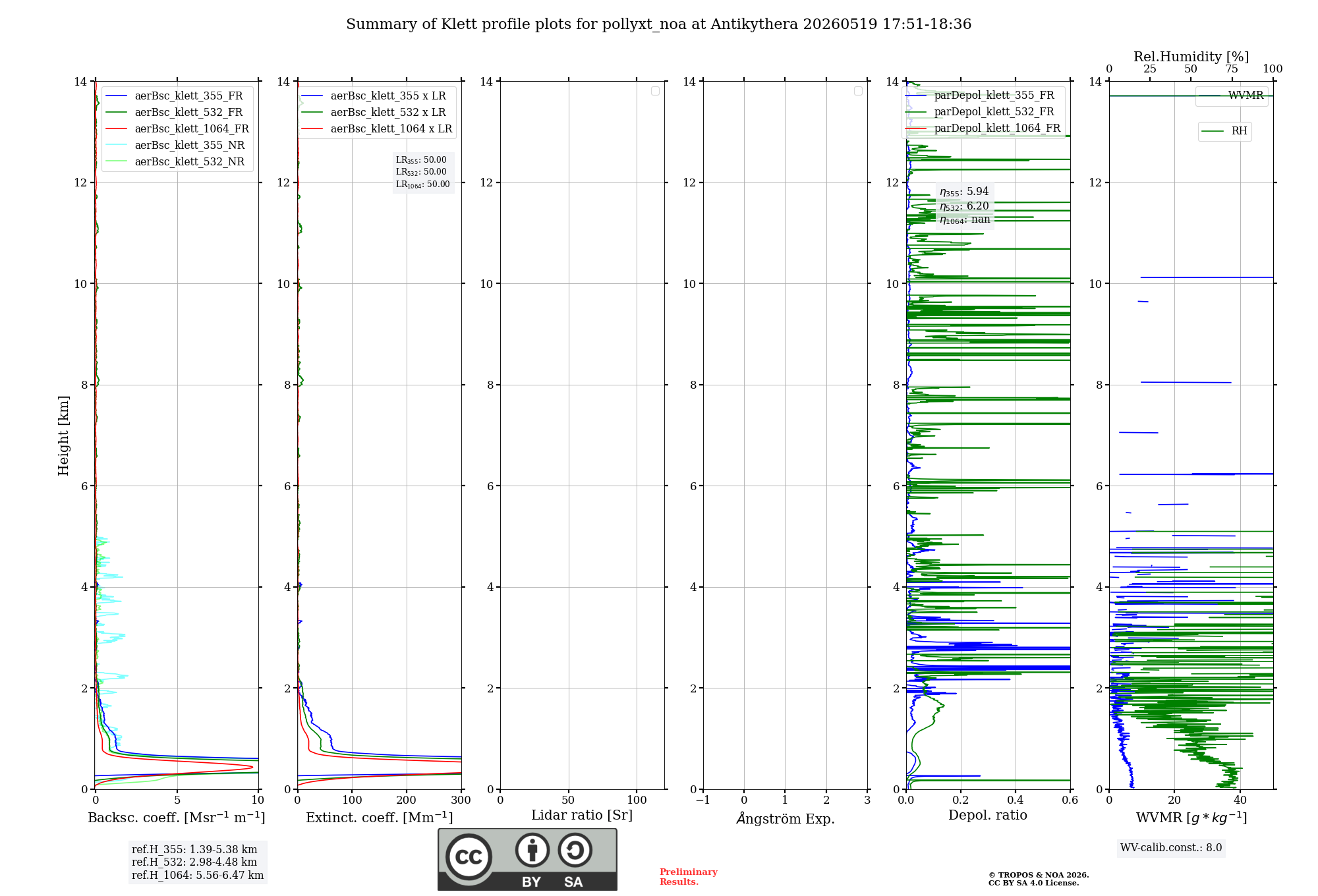Click the blue line sample for aerBsc_klett_355_FR
The image size is (1318, 896).
(x=116, y=96)
